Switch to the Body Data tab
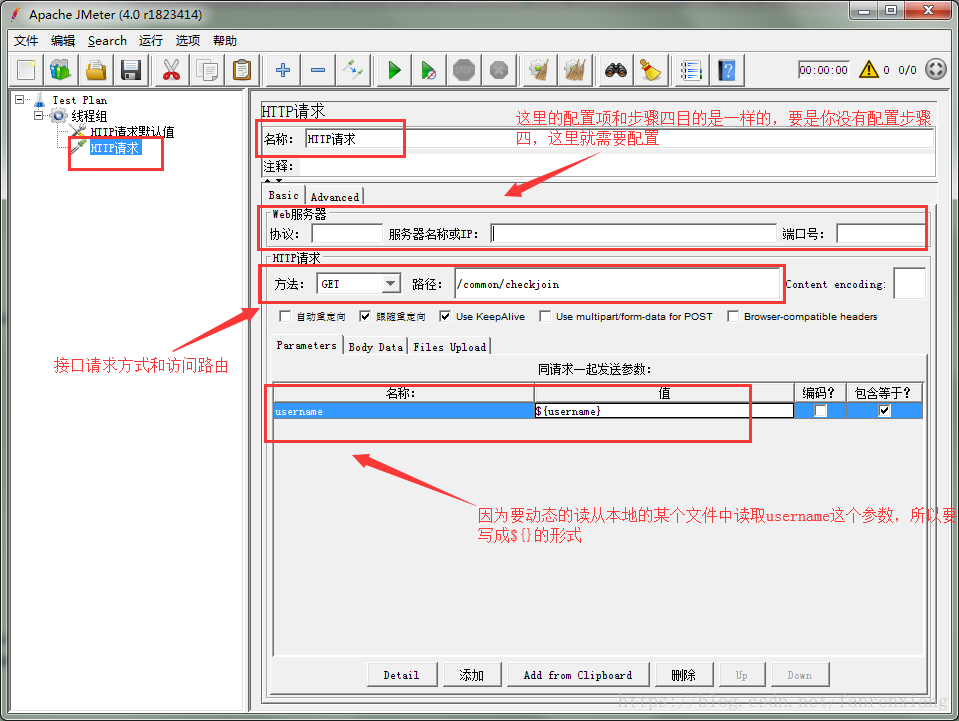Screen dimensions: 959x721 (376, 347)
